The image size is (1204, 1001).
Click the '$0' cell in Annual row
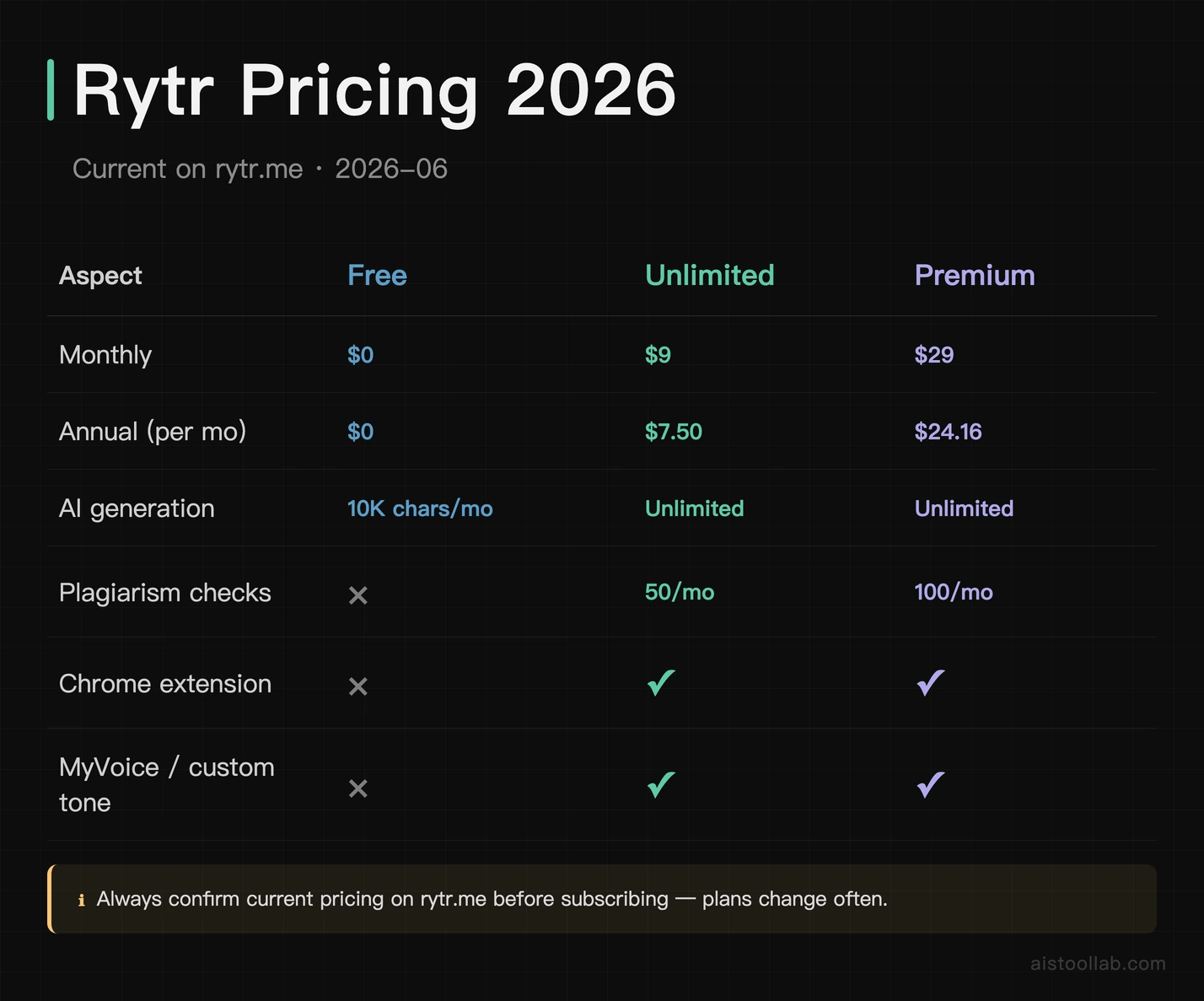360,432
